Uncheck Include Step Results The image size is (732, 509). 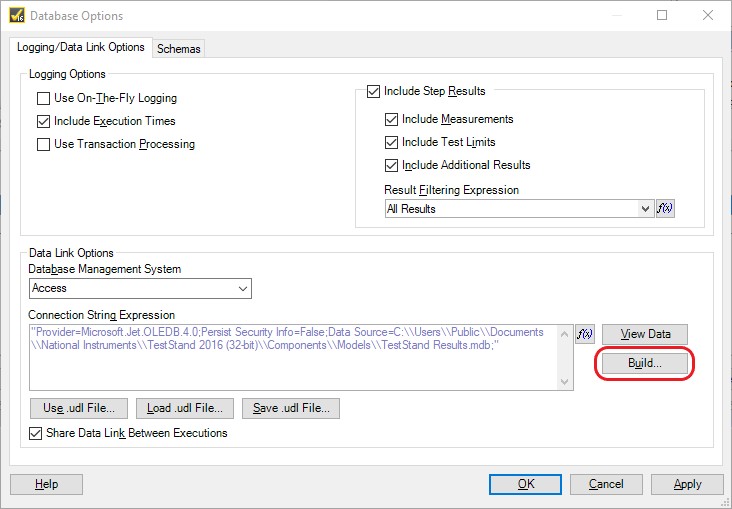pyautogui.click(x=373, y=91)
